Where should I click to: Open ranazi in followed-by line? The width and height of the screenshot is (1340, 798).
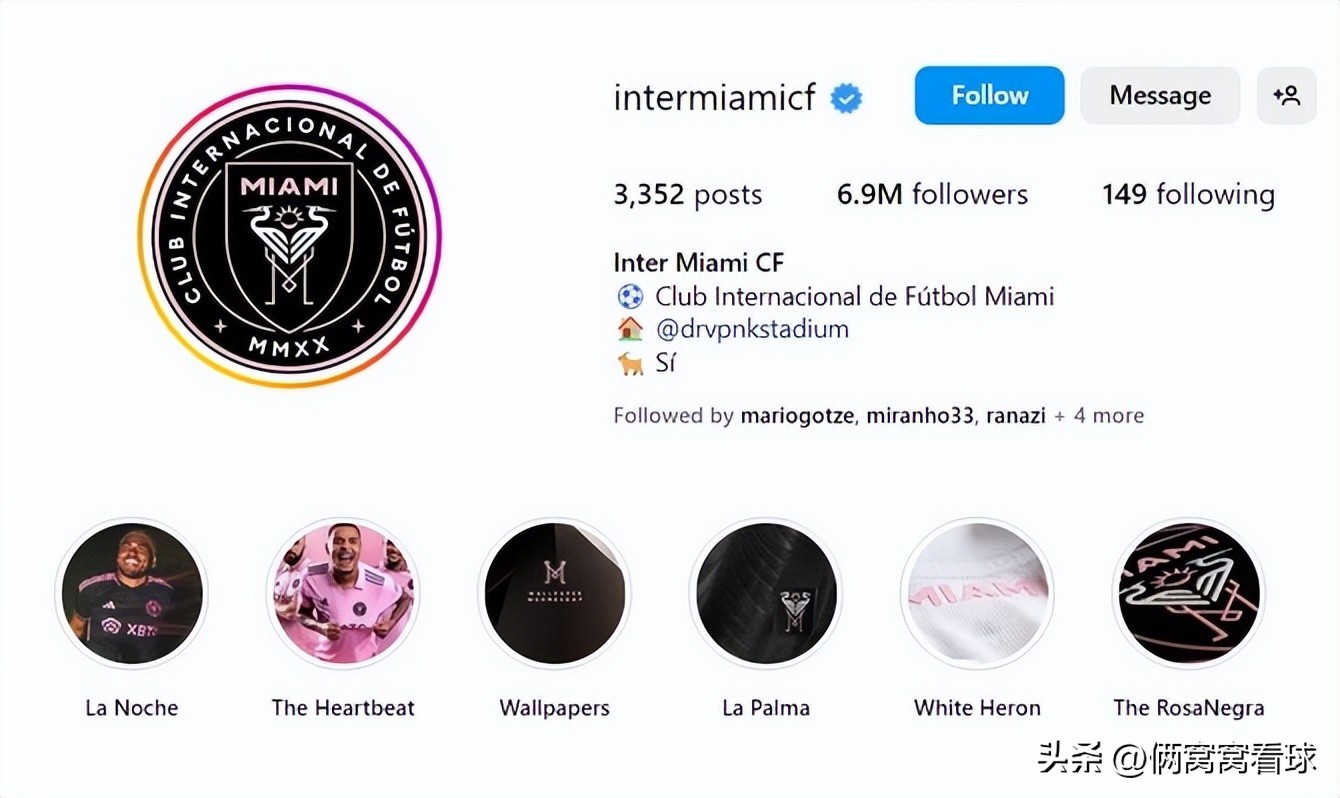[1015, 416]
